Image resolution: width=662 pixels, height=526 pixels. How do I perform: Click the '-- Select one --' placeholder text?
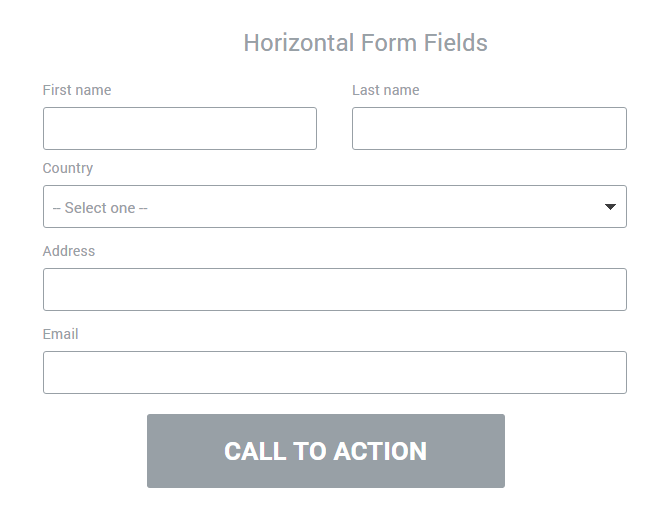click(x=100, y=208)
